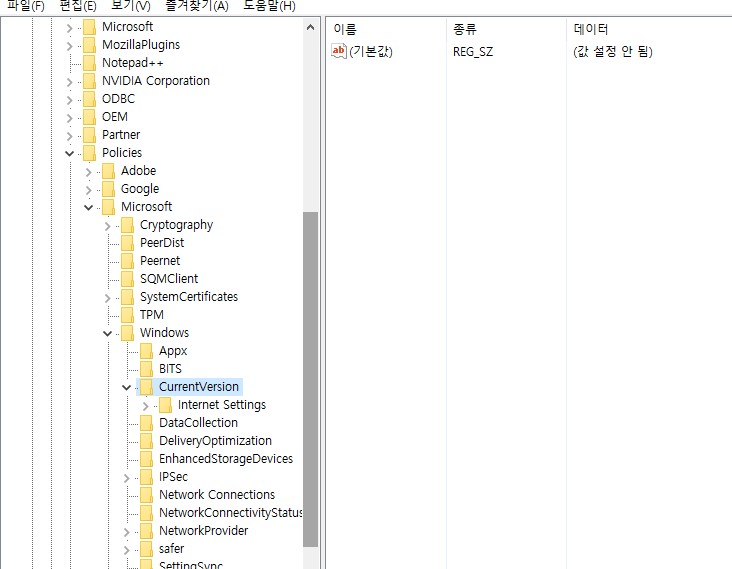Screen dimensions: 732x569
Task: Expand the Adobe policy key
Action: pos(89,172)
